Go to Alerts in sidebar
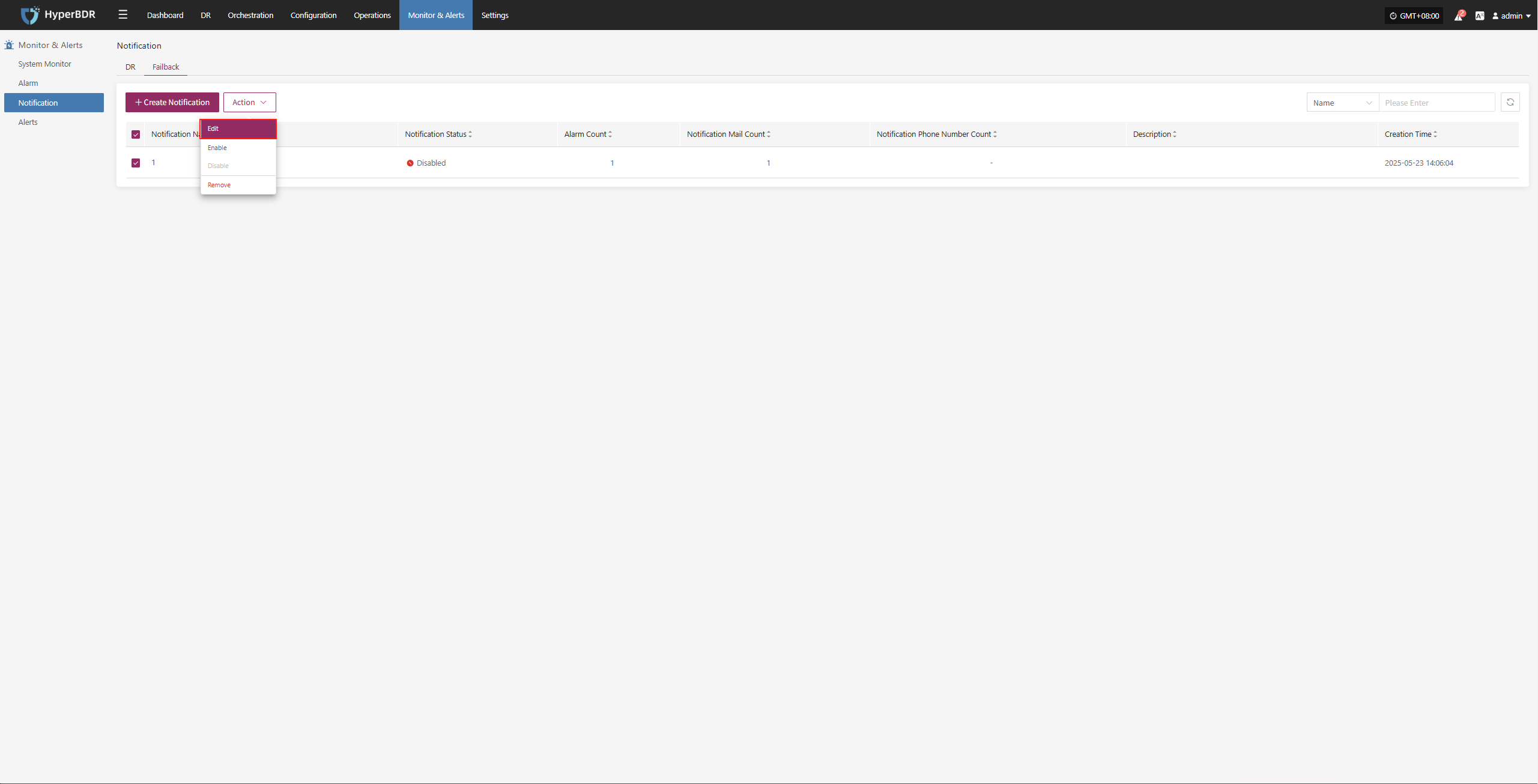Image resolution: width=1538 pixels, height=784 pixels. point(28,122)
